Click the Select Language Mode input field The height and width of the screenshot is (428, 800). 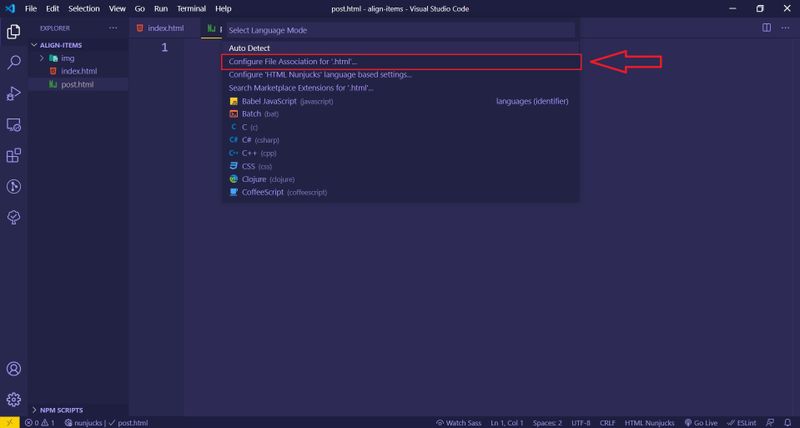tap(400, 31)
